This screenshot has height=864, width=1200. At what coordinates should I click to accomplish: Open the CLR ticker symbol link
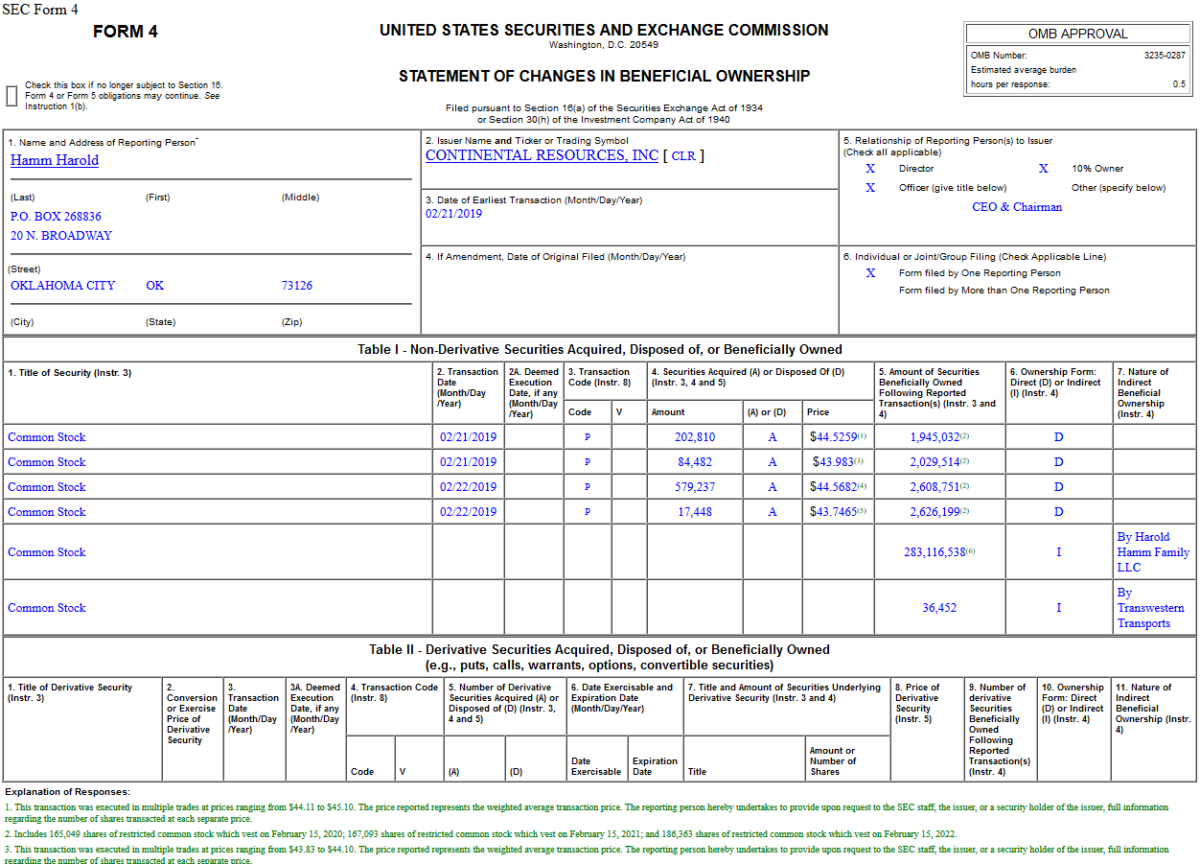[x=683, y=156]
